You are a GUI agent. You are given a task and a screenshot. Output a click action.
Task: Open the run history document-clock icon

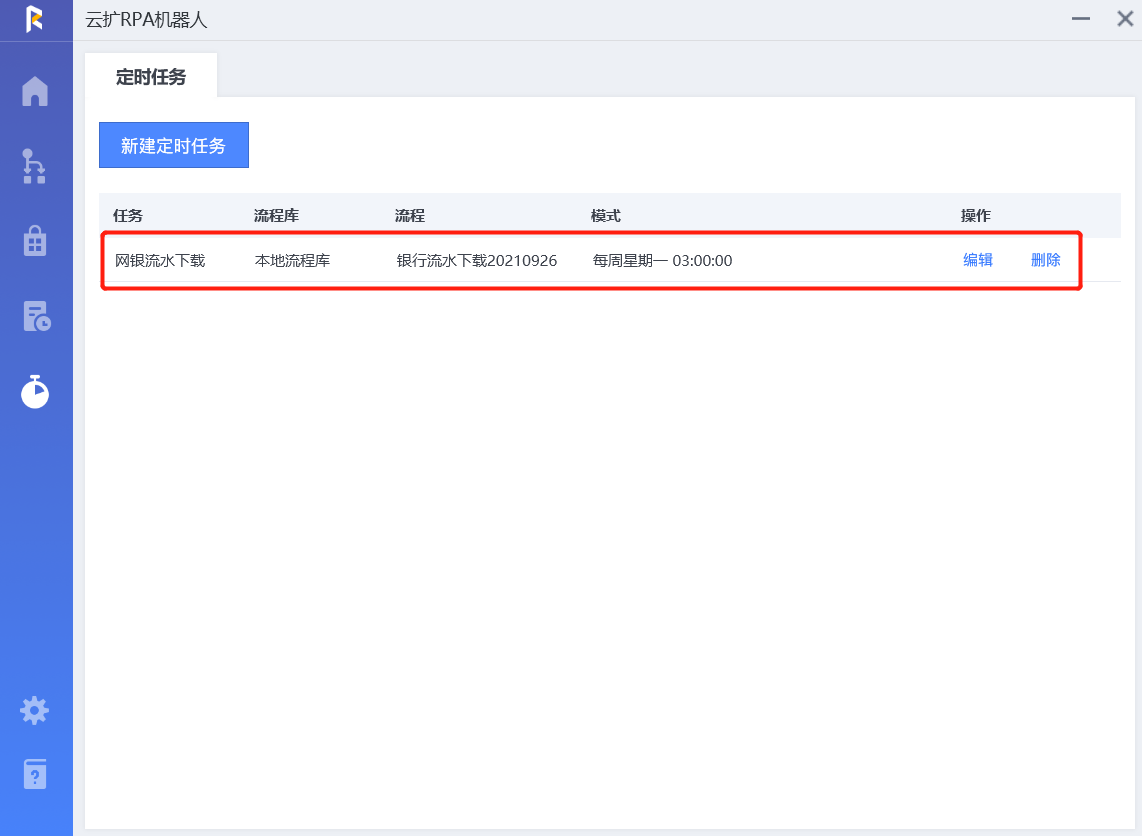click(36, 316)
